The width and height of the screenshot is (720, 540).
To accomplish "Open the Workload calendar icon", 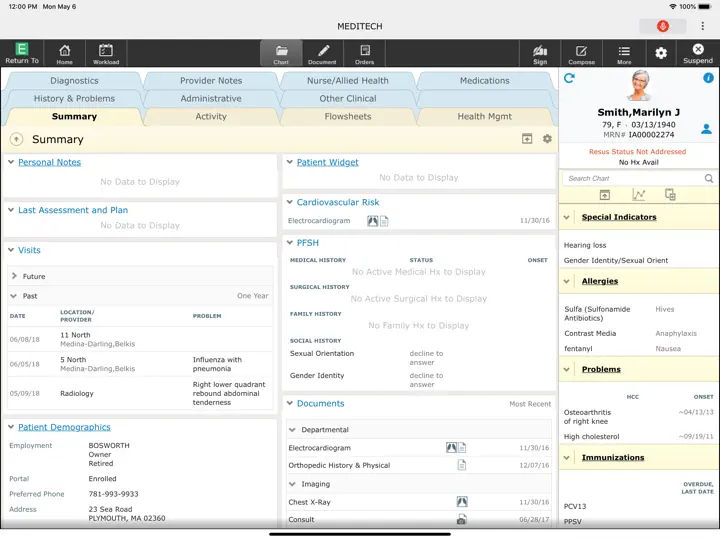I will point(106,54).
